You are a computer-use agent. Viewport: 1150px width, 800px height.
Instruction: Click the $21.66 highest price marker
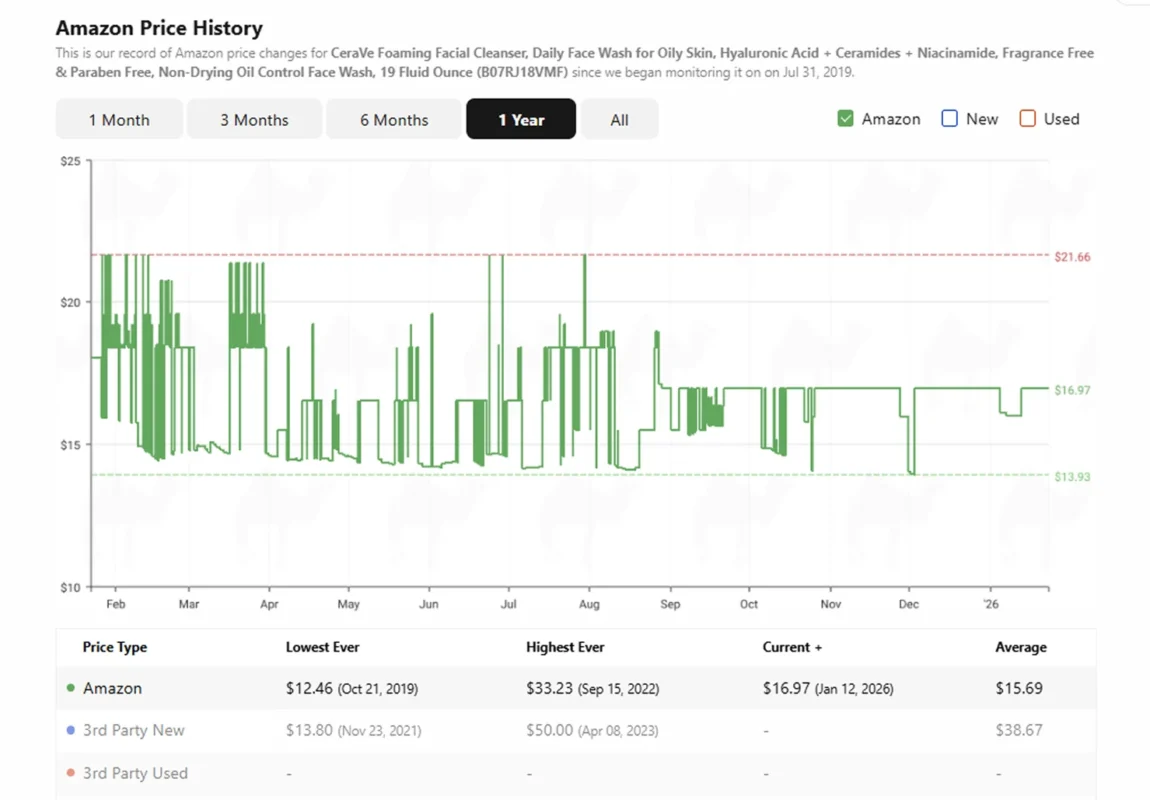(1071, 256)
